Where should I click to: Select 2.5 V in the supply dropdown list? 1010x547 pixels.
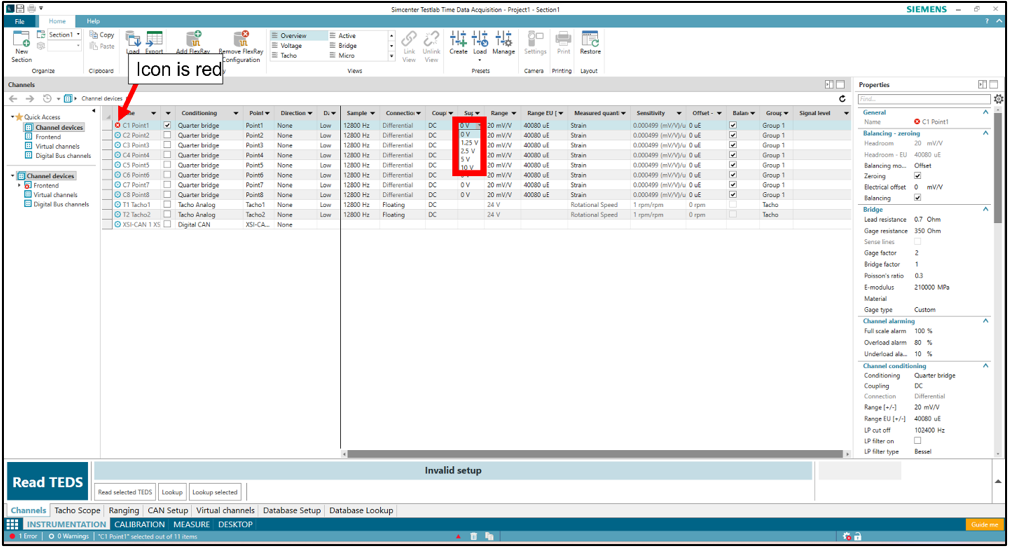tap(469, 151)
